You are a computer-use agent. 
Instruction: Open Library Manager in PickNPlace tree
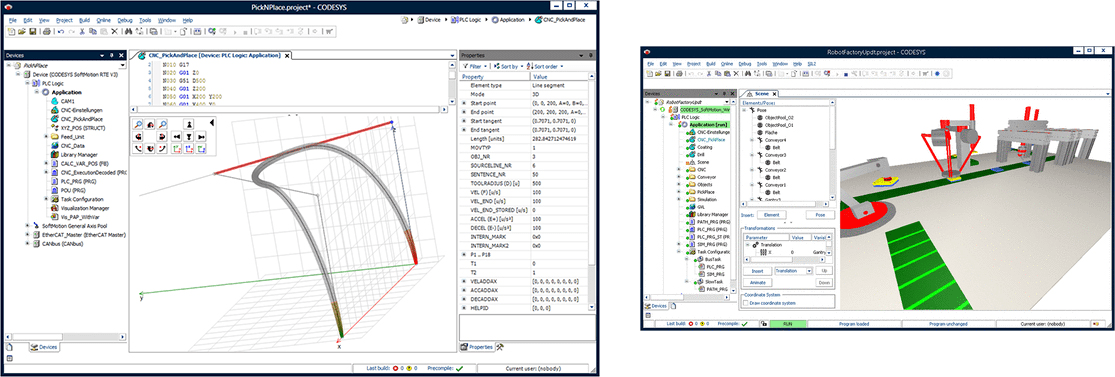(x=78, y=154)
